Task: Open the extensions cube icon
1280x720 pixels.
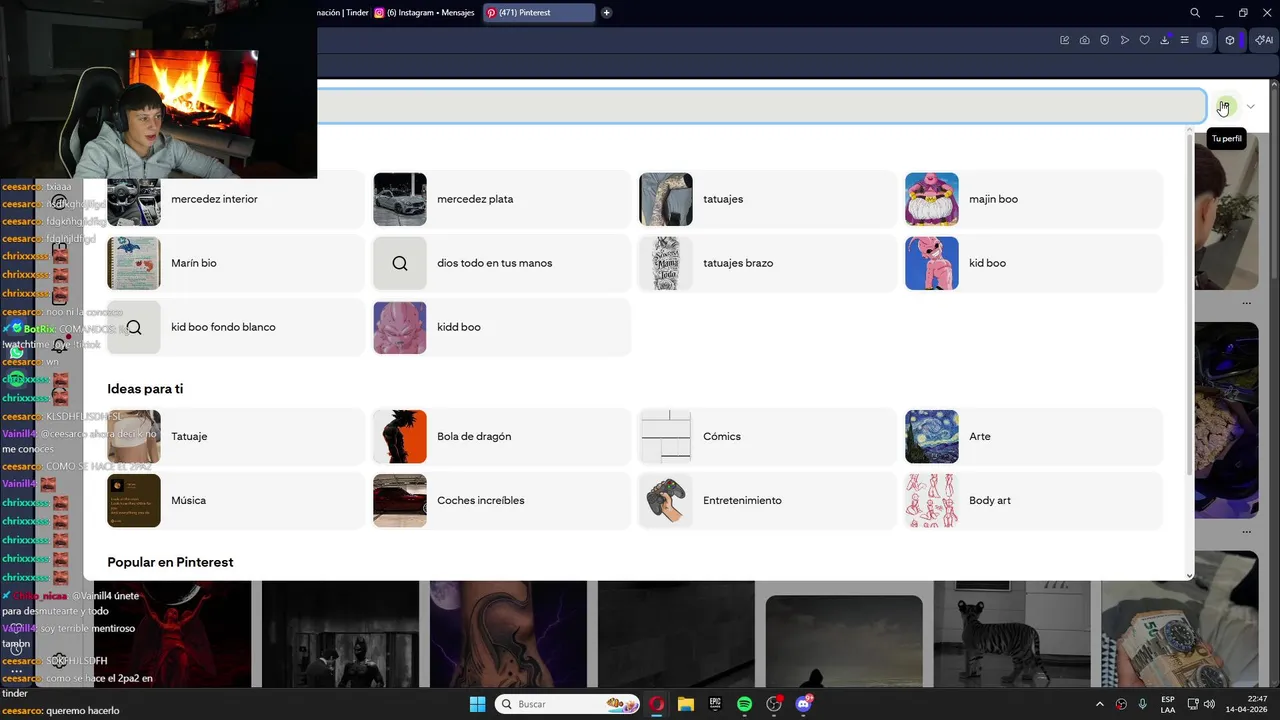Action: [x=1230, y=40]
